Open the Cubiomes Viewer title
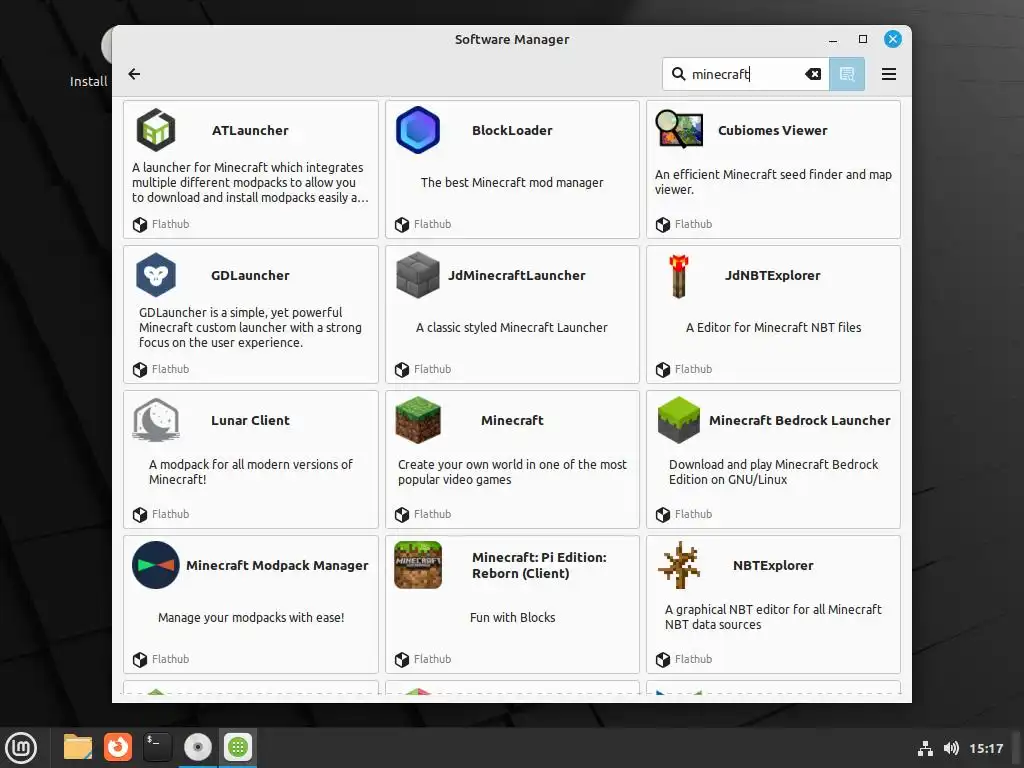Viewport: 1024px width, 768px height. 773,130
